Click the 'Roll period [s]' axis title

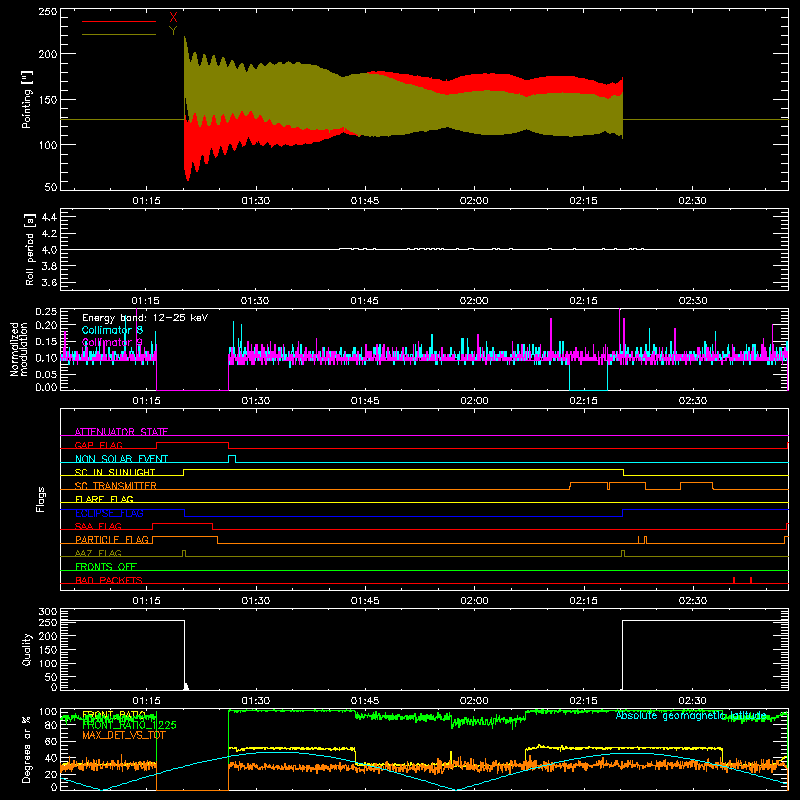tap(29, 249)
